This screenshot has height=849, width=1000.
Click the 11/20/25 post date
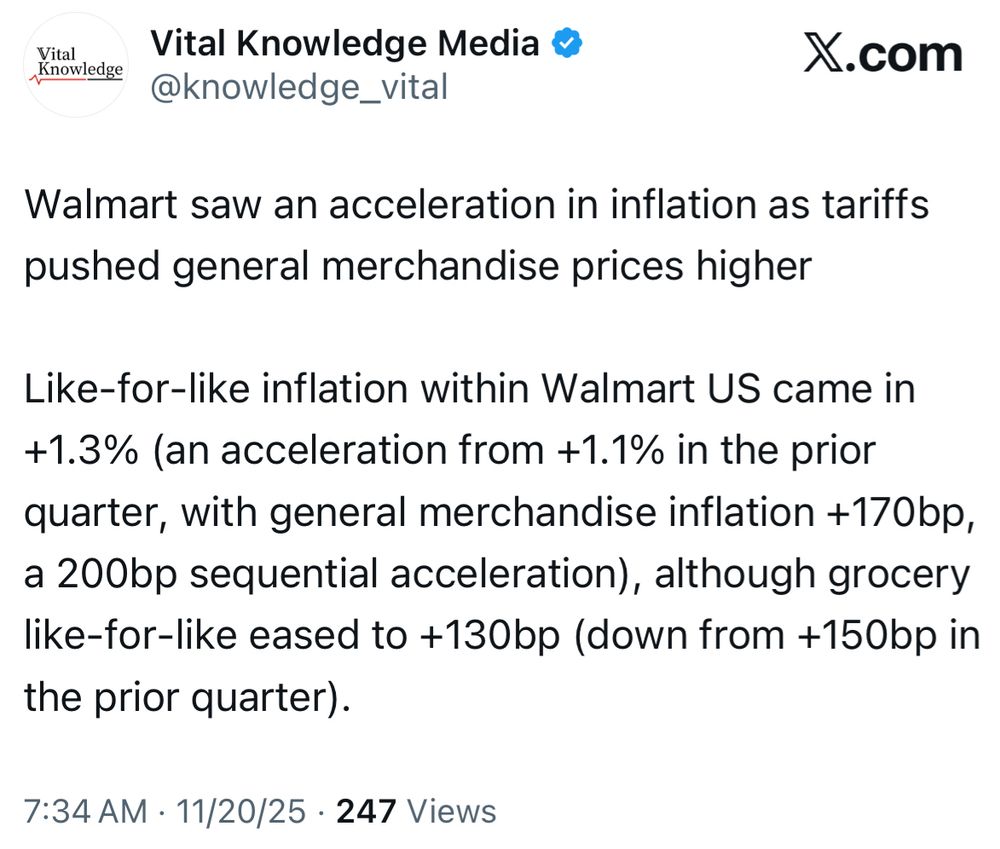(241, 811)
